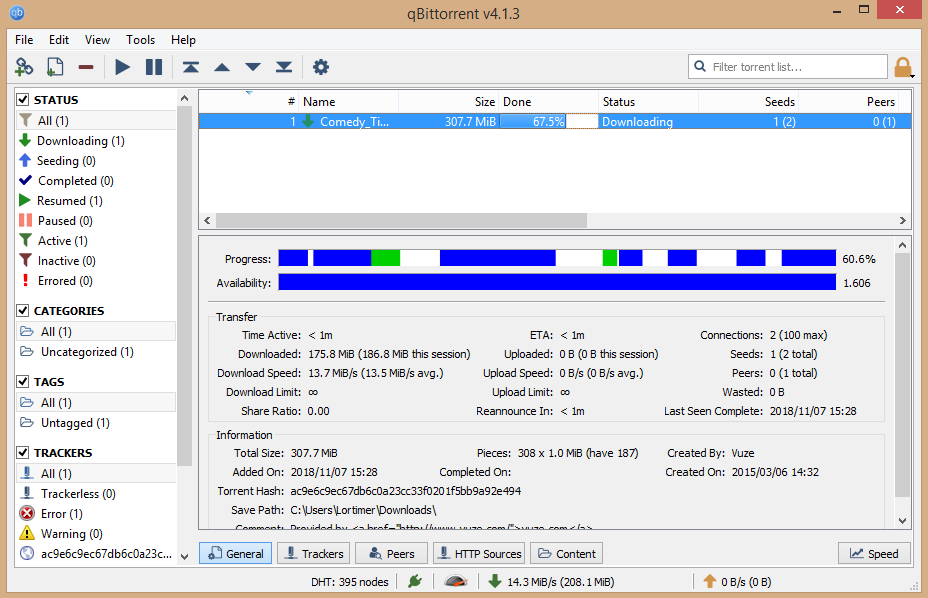This screenshot has width=928, height=598.
Task: Move torrent up in queue
Action: coord(222,67)
